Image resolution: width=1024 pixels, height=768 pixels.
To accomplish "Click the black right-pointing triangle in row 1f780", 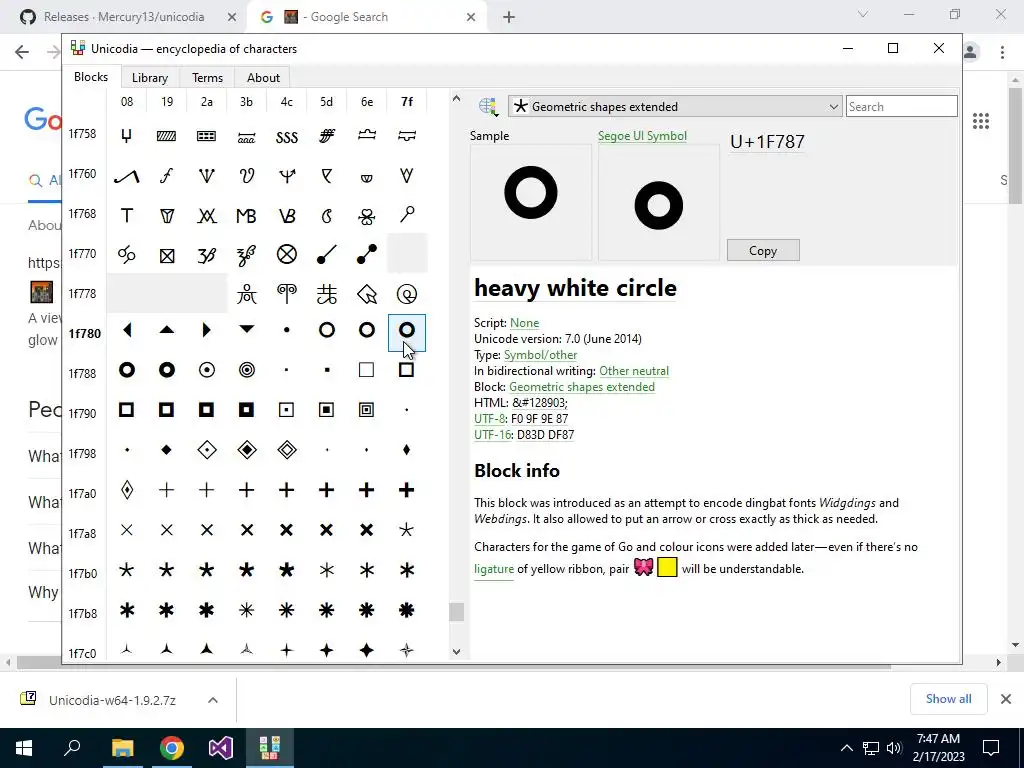I will pyautogui.click(x=206, y=330).
